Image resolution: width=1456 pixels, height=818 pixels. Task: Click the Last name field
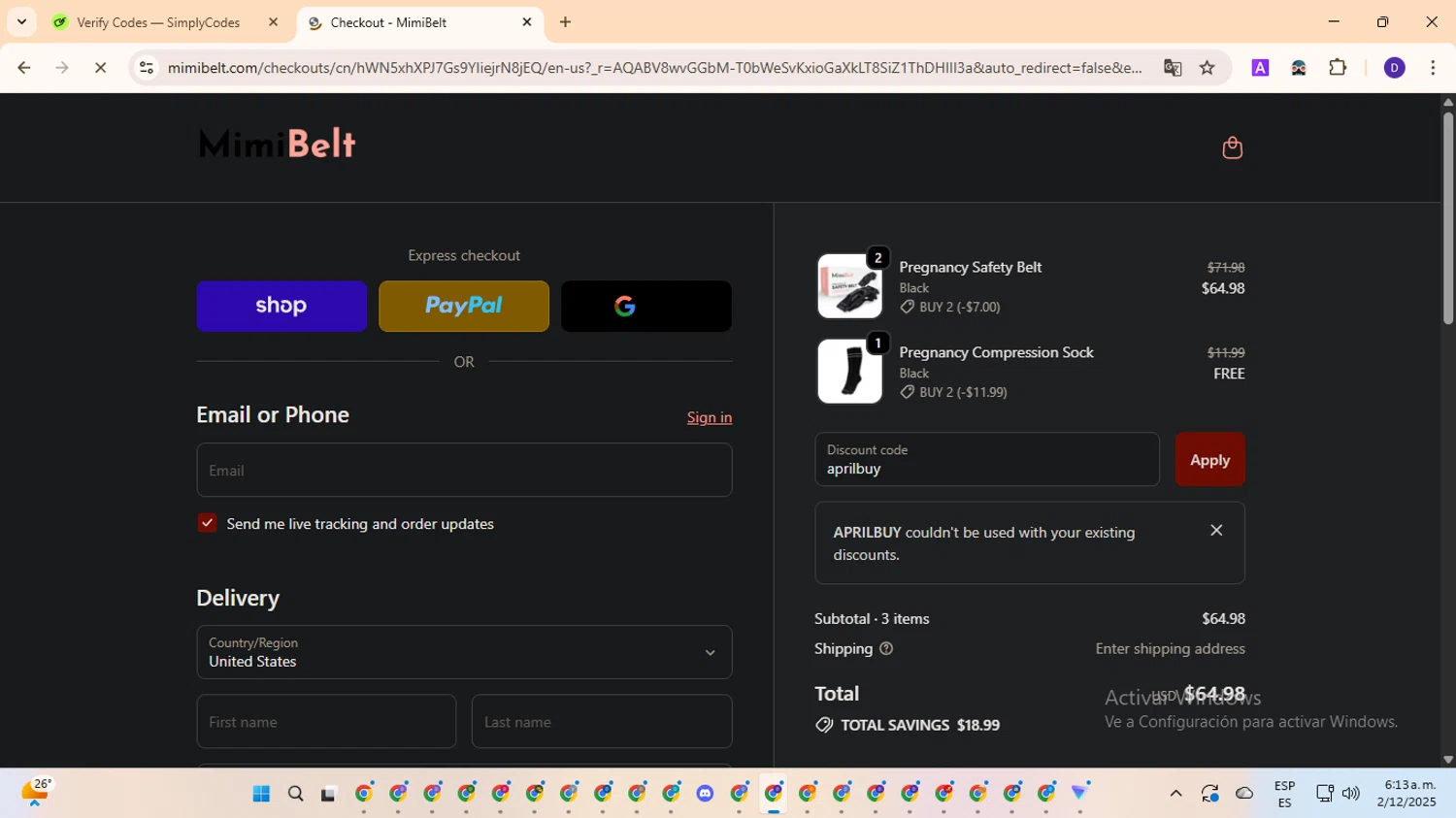602,721
